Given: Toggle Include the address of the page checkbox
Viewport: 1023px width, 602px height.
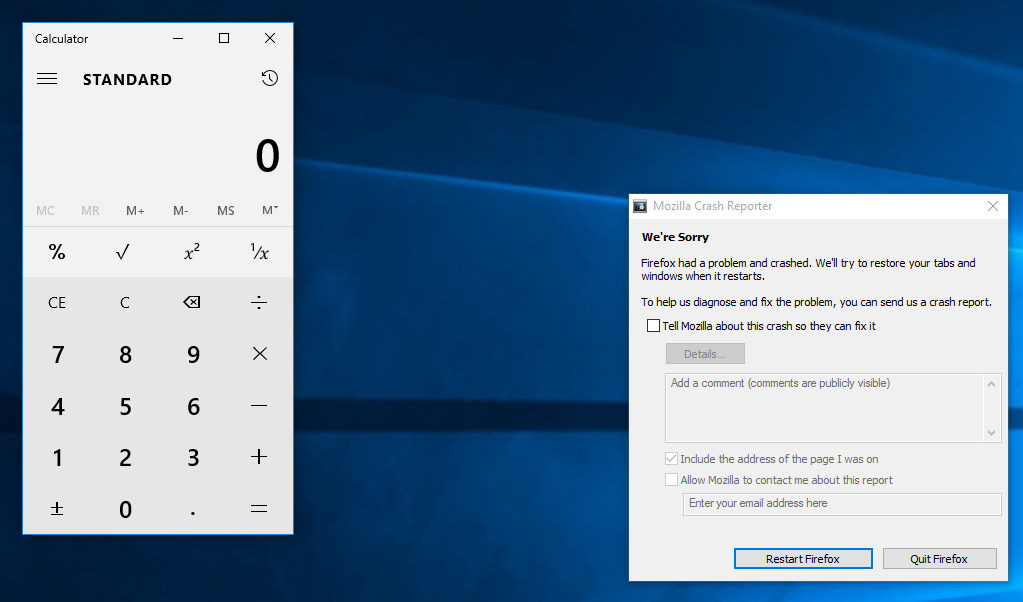Looking at the screenshot, I should click(671, 459).
